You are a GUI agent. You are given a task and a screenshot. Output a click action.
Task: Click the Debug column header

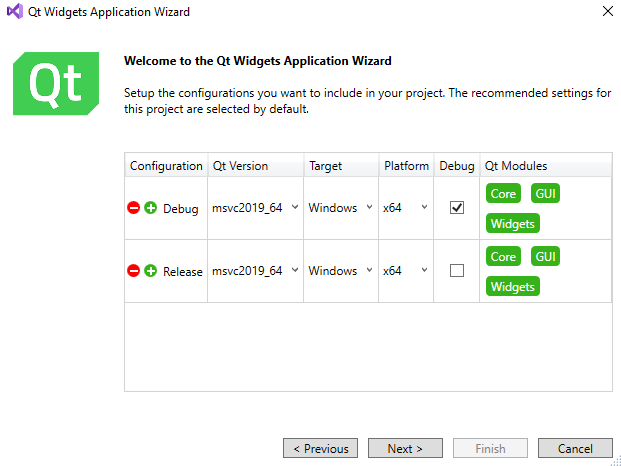coord(457,165)
